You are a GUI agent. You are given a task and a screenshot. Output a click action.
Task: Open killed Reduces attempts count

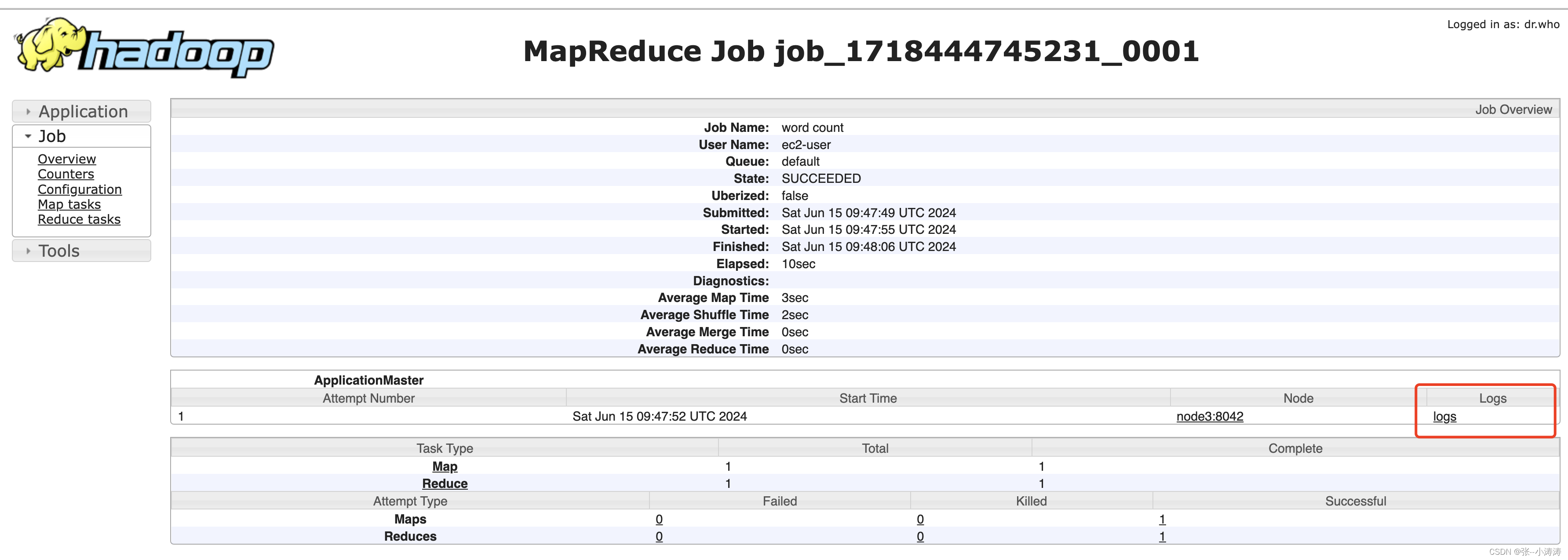(x=920, y=536)
